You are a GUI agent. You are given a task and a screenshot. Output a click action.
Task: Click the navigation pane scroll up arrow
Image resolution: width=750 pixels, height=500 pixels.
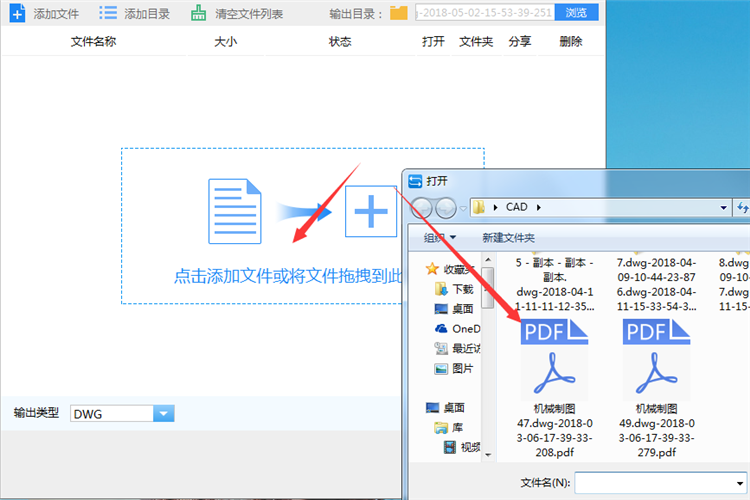coord(488,260)
